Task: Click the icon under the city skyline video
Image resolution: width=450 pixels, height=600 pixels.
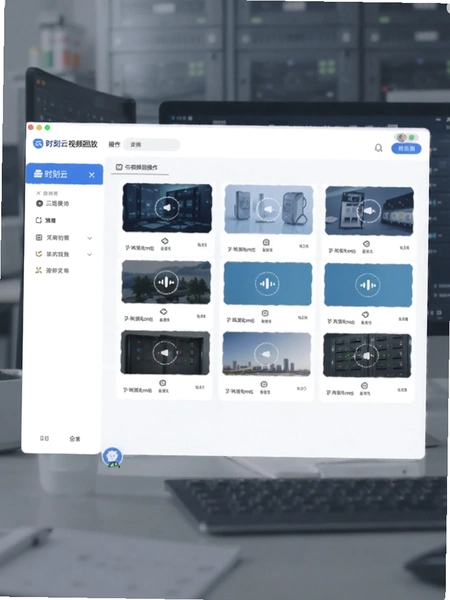Action: [x=264, y=384]
